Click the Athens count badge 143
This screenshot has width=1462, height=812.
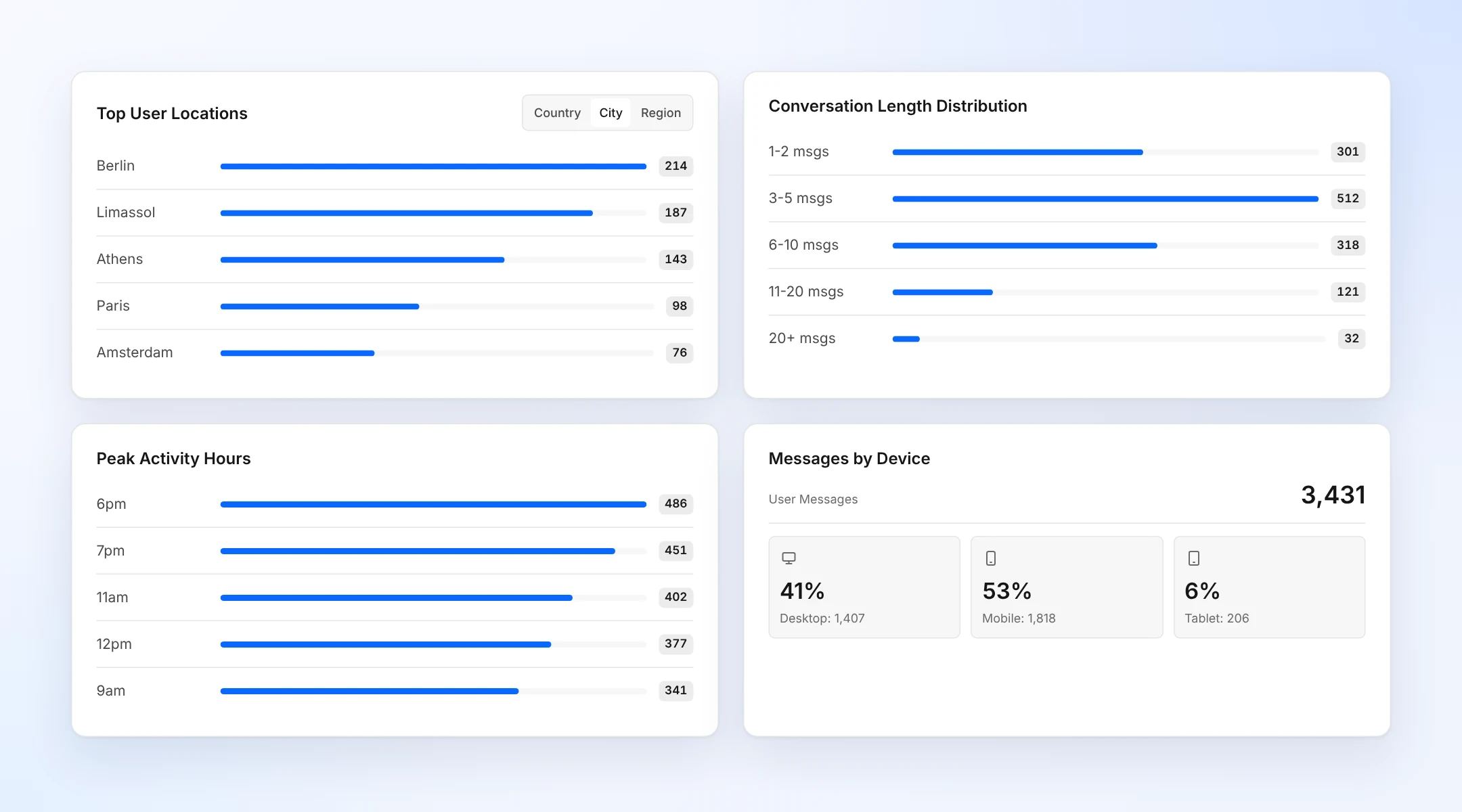(675, 259)
